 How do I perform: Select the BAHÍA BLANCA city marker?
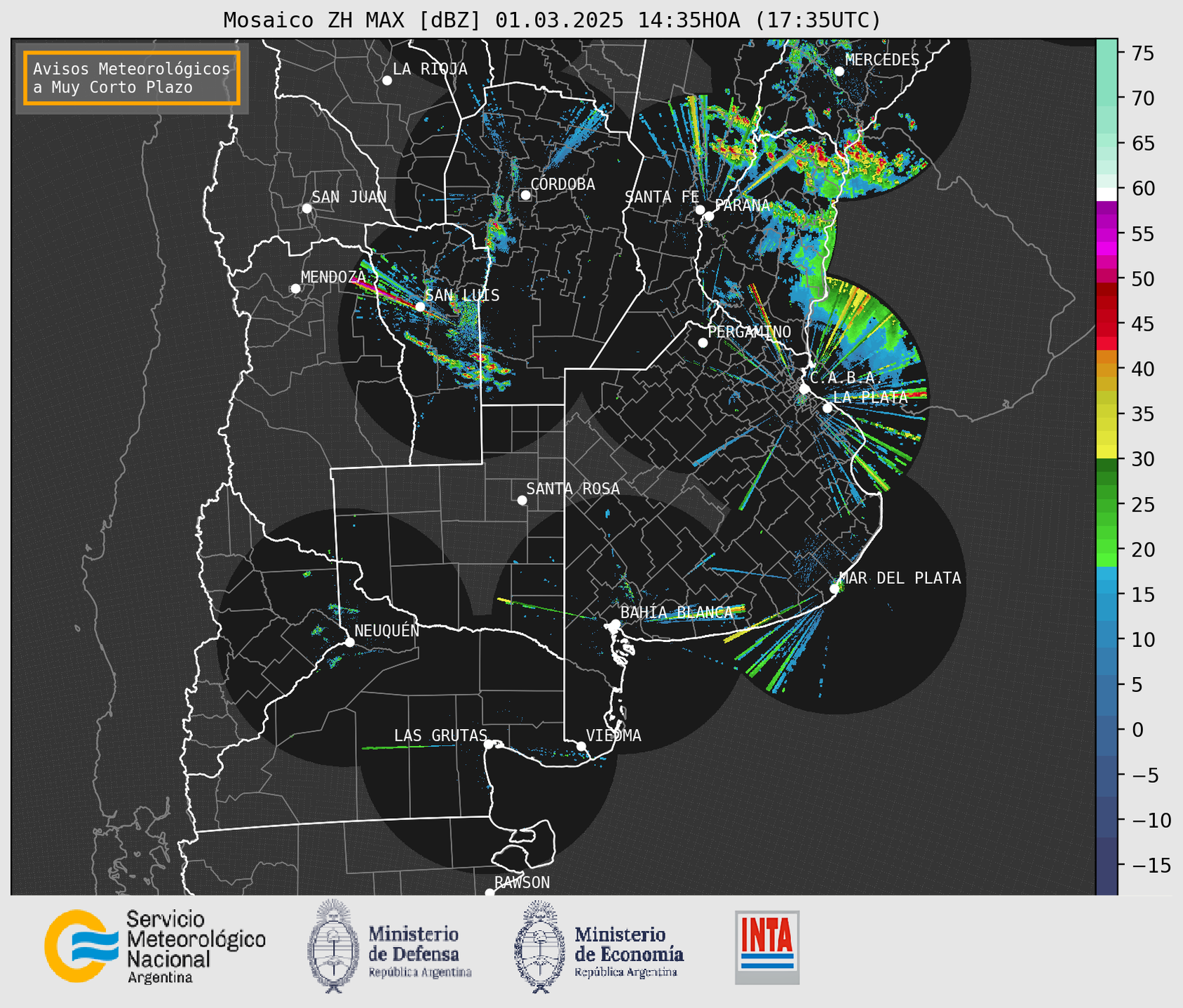[615, 624]
